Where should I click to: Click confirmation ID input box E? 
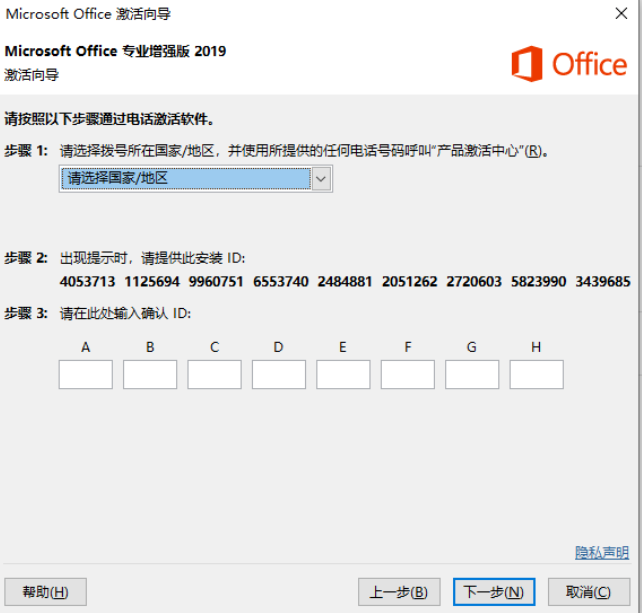point(343,374)
